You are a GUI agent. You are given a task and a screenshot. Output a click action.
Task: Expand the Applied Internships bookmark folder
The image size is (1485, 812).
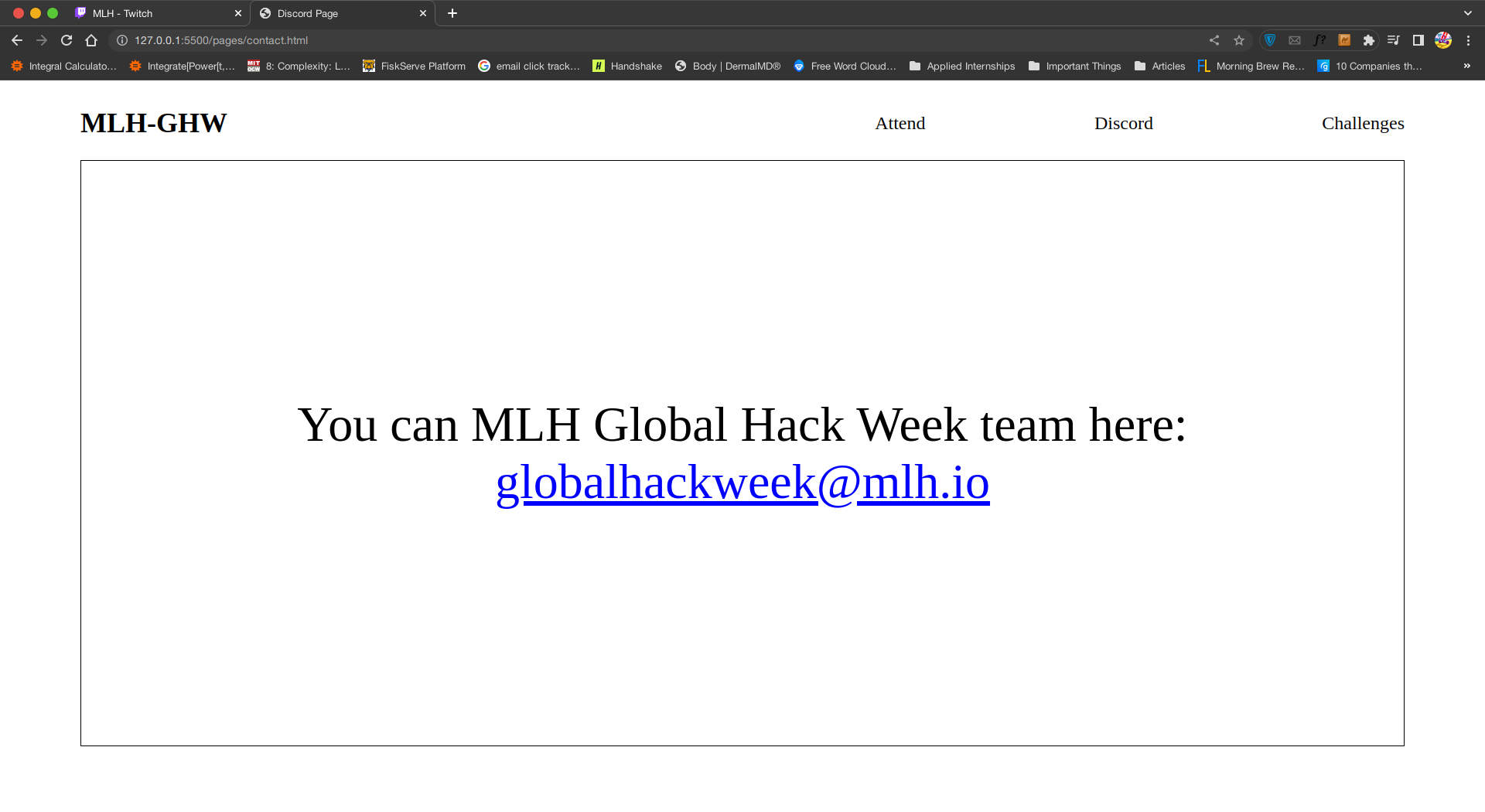click(963, 66)
